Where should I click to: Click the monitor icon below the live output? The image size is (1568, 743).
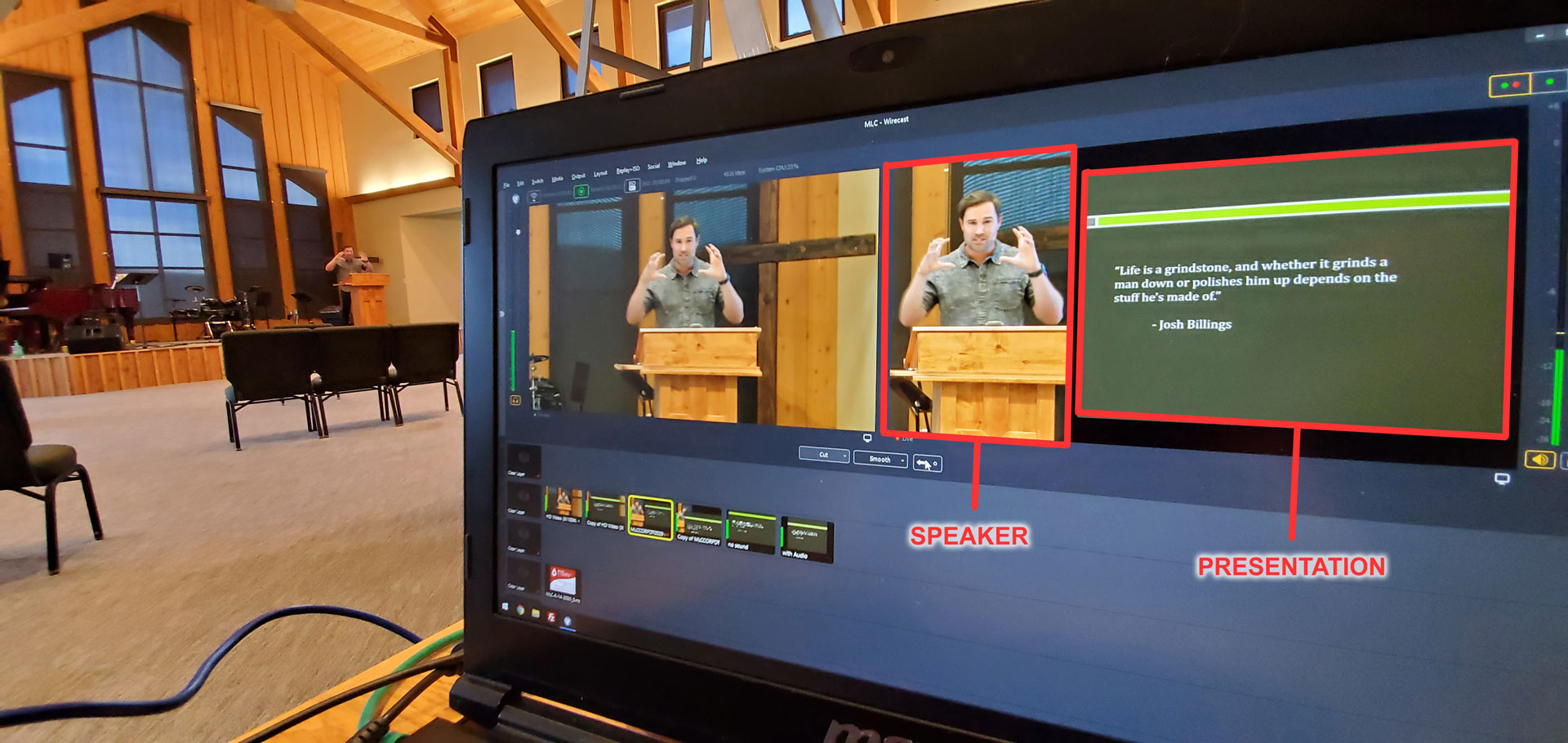[1502, 478]
